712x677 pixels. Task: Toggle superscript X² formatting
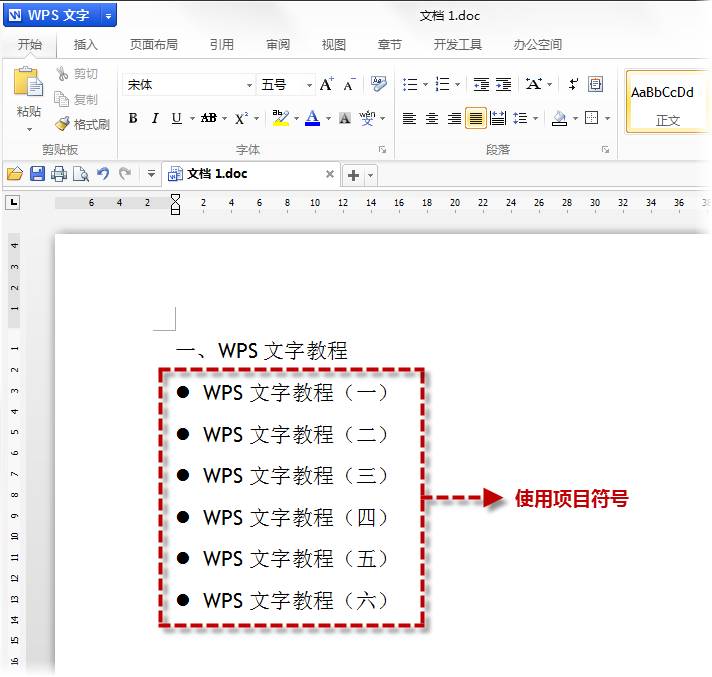(x=241, y=119)
